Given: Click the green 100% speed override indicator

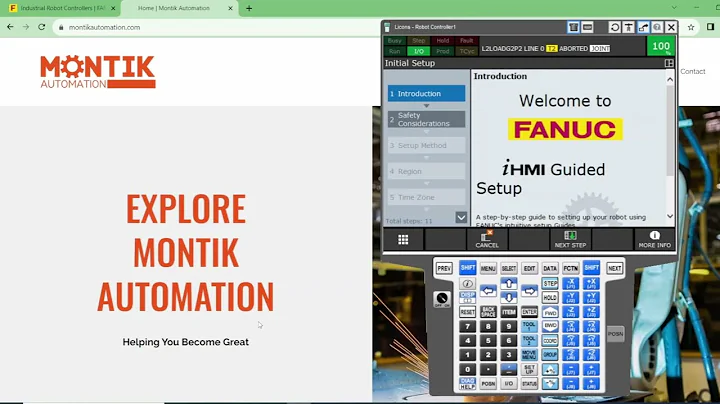Looking at the screenshot, I should coord(661,46).
